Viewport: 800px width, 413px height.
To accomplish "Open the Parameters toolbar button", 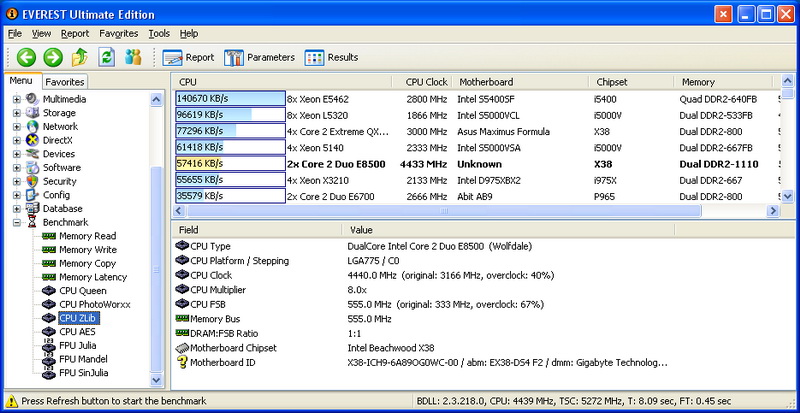I will (260, 58).
